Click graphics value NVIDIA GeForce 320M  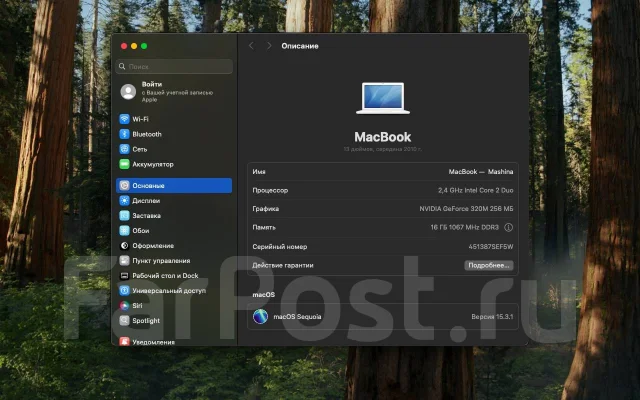tap(466, 209)
